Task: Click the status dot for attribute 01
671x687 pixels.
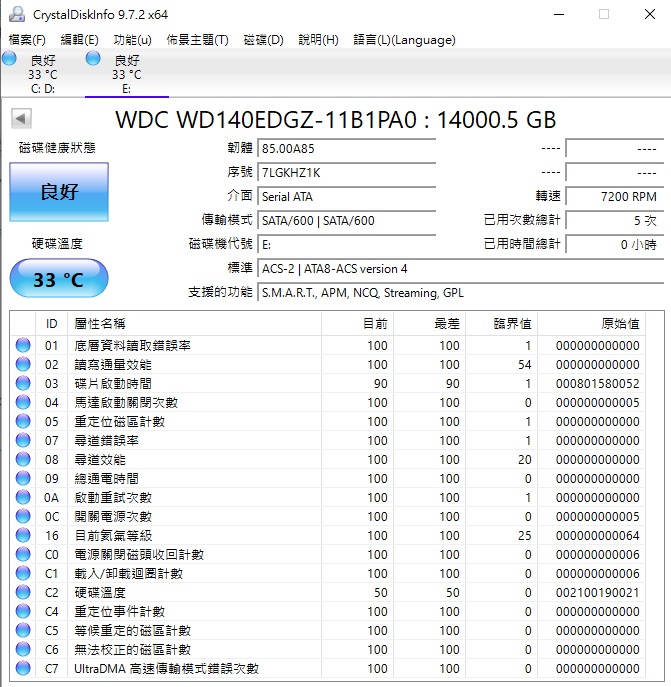Action: tap(23, 345)
